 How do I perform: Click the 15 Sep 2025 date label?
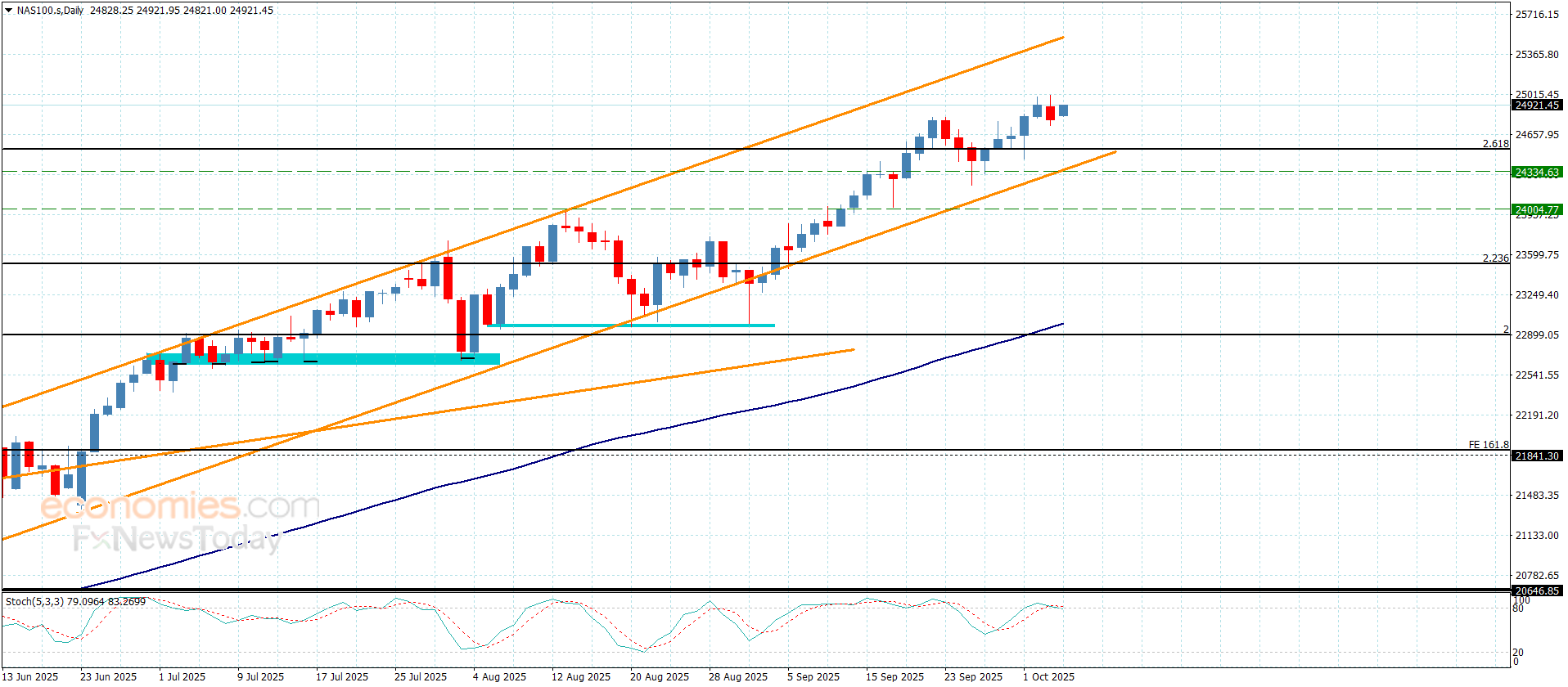coord(895,677)
